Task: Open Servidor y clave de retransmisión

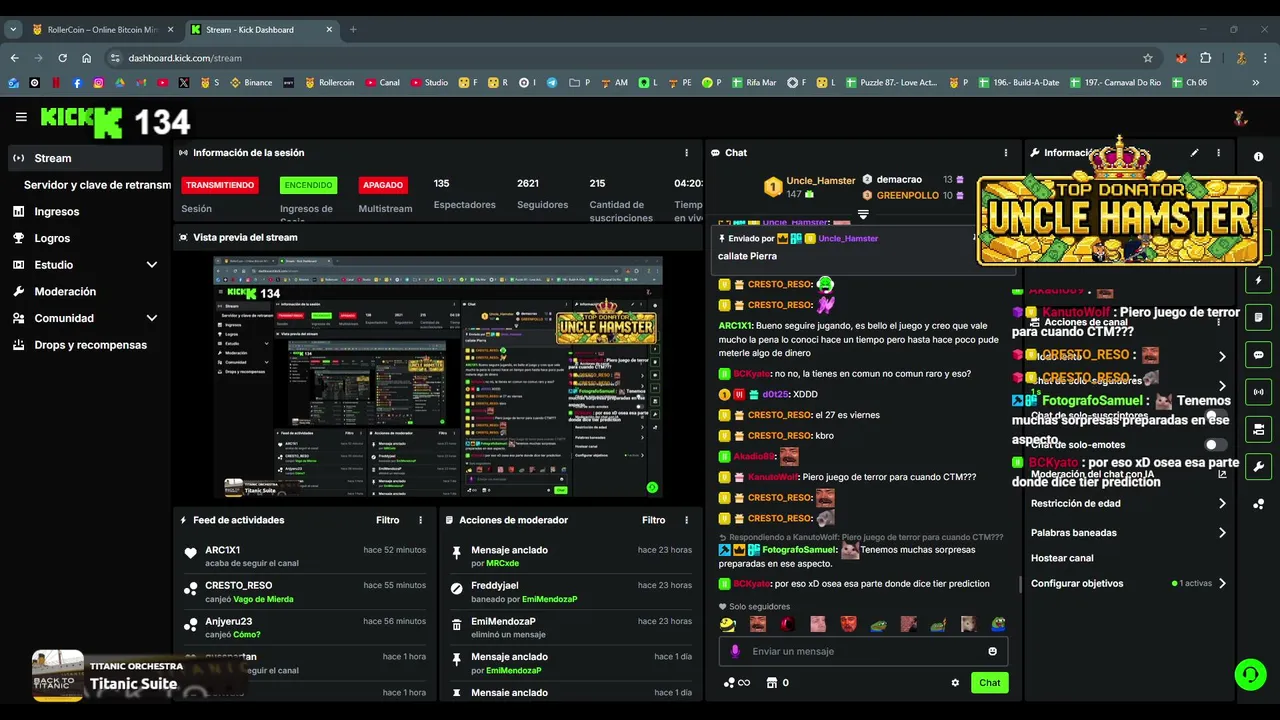Action: [x=97, y=185]
